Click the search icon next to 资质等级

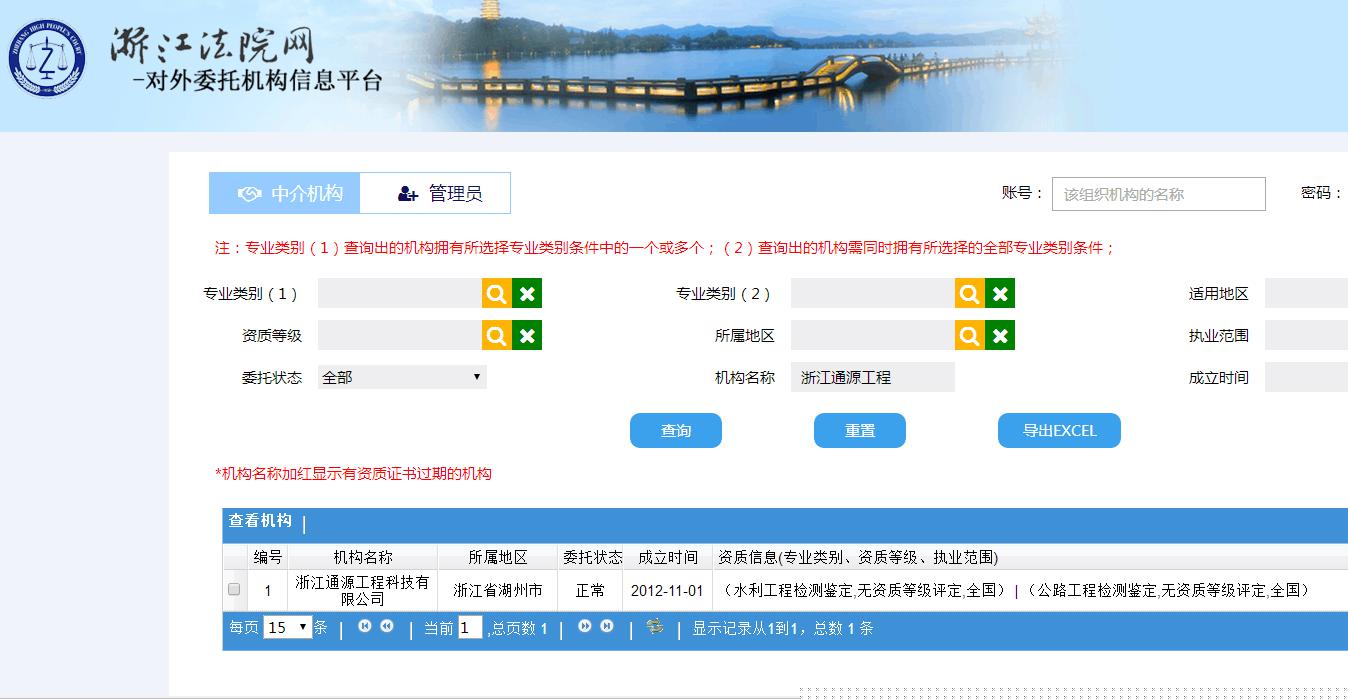[497, 335]
